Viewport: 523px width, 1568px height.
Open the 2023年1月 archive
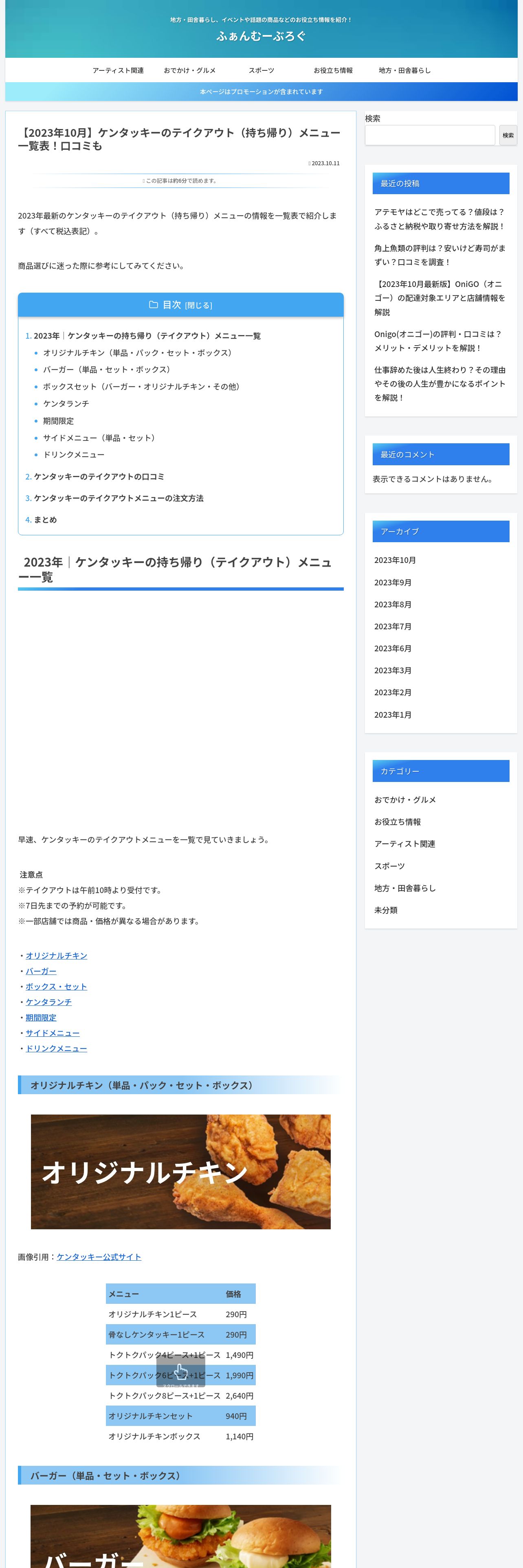pos(393,715)
